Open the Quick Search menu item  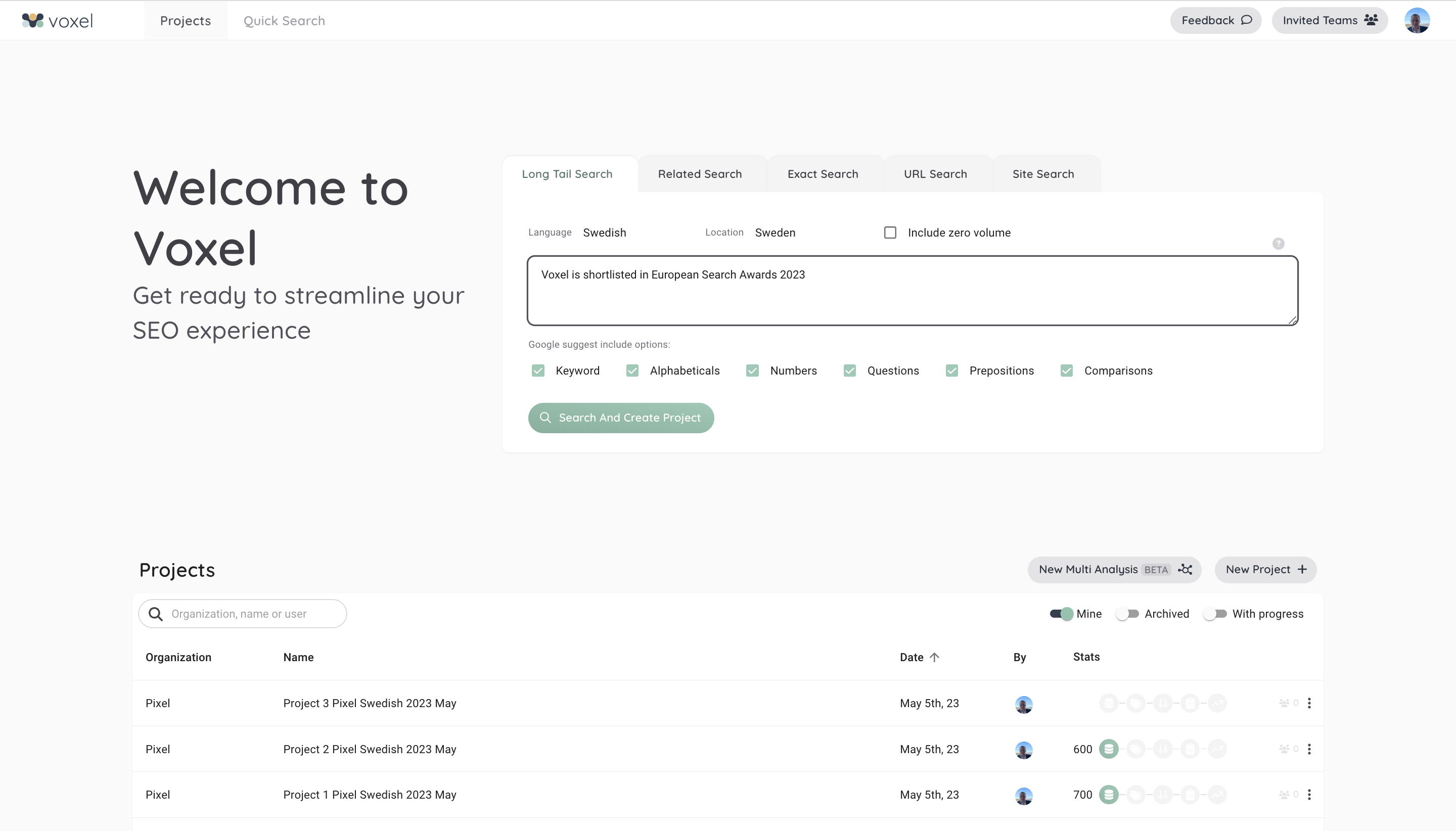tap(284, 21)
